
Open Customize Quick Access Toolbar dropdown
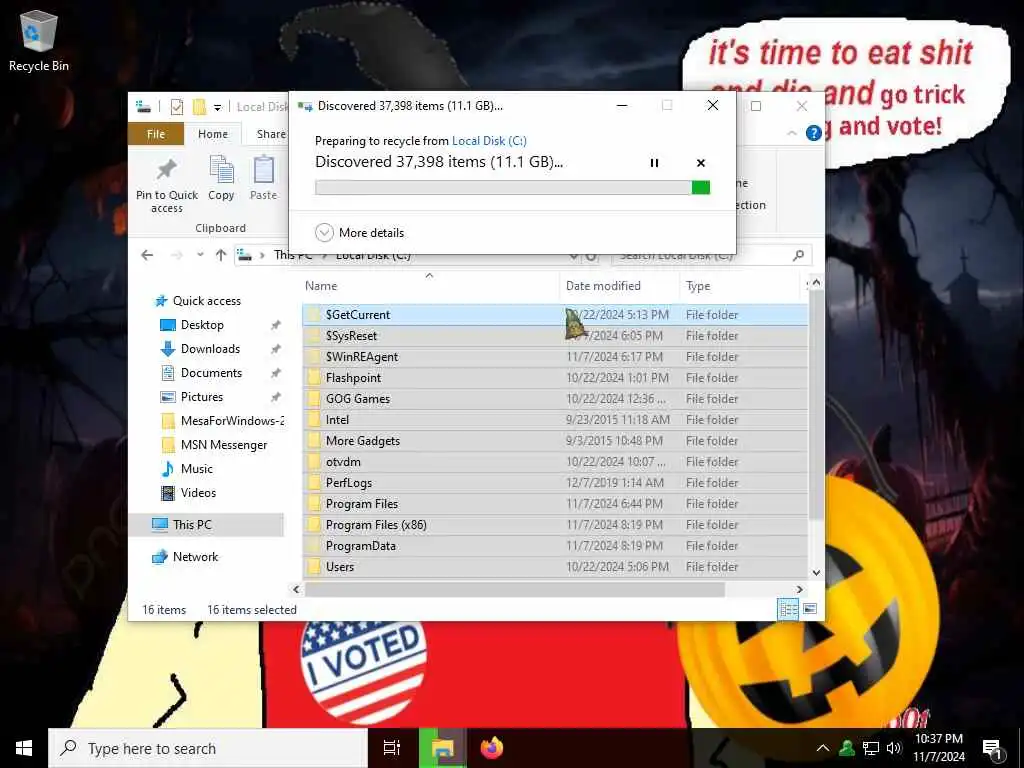[217, 107]
